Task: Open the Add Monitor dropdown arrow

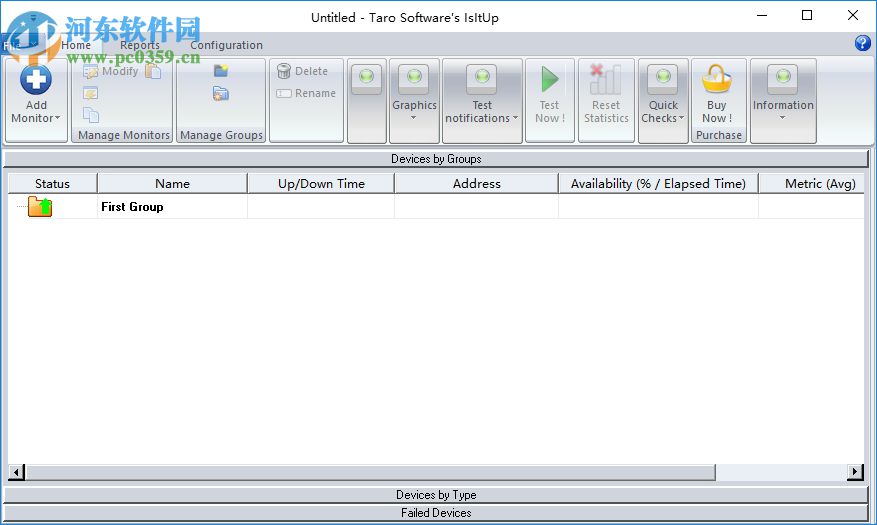Action: [57, 118]
